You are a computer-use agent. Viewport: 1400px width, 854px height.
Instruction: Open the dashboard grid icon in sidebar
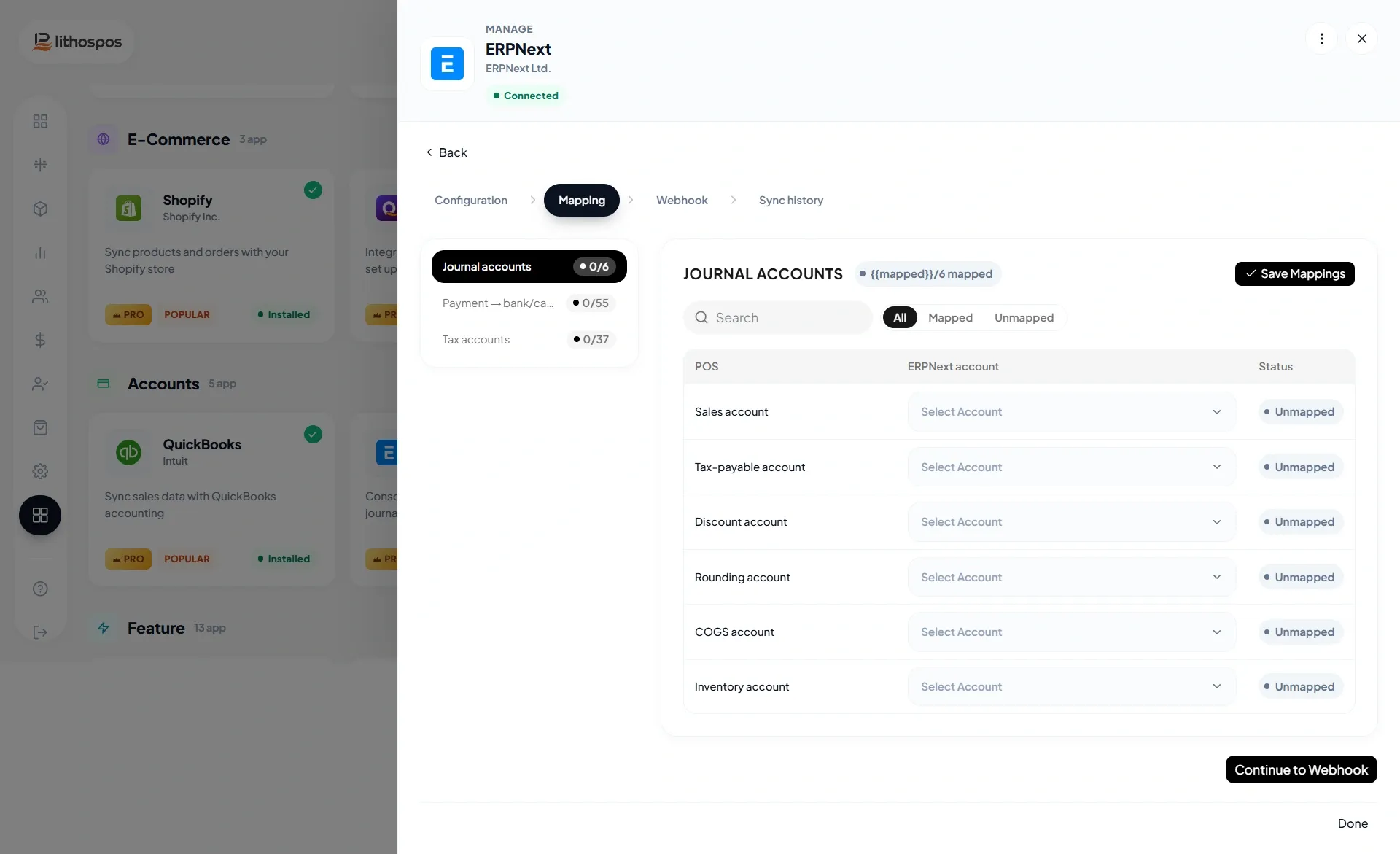(x=40, y=121)
